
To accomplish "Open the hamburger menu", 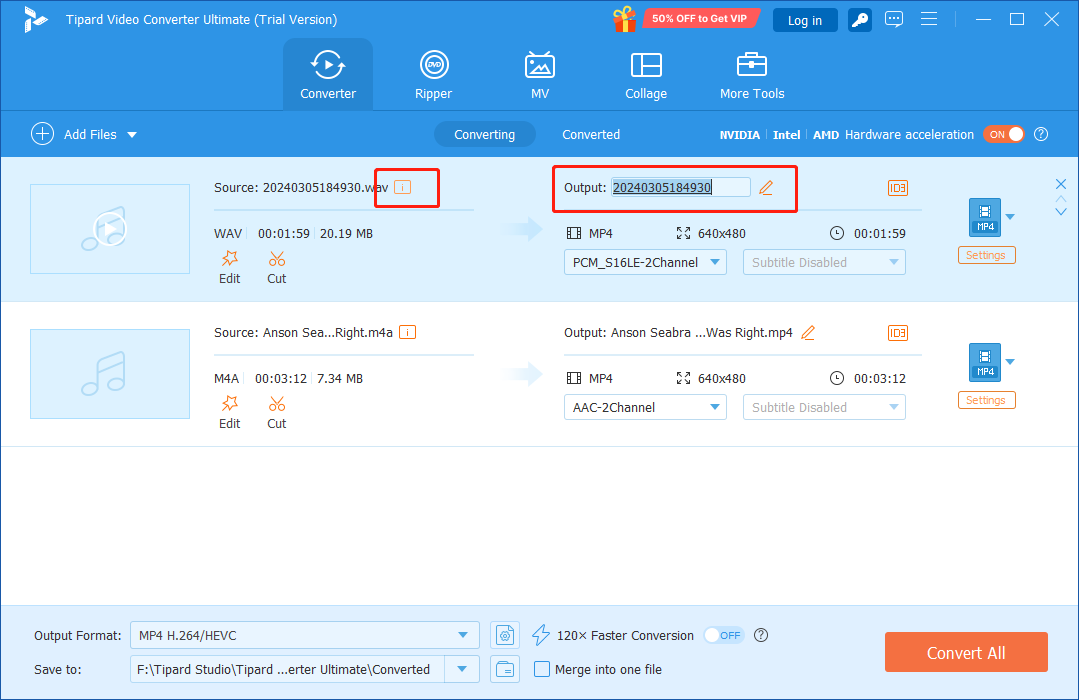I will click(x=929, y=19).
